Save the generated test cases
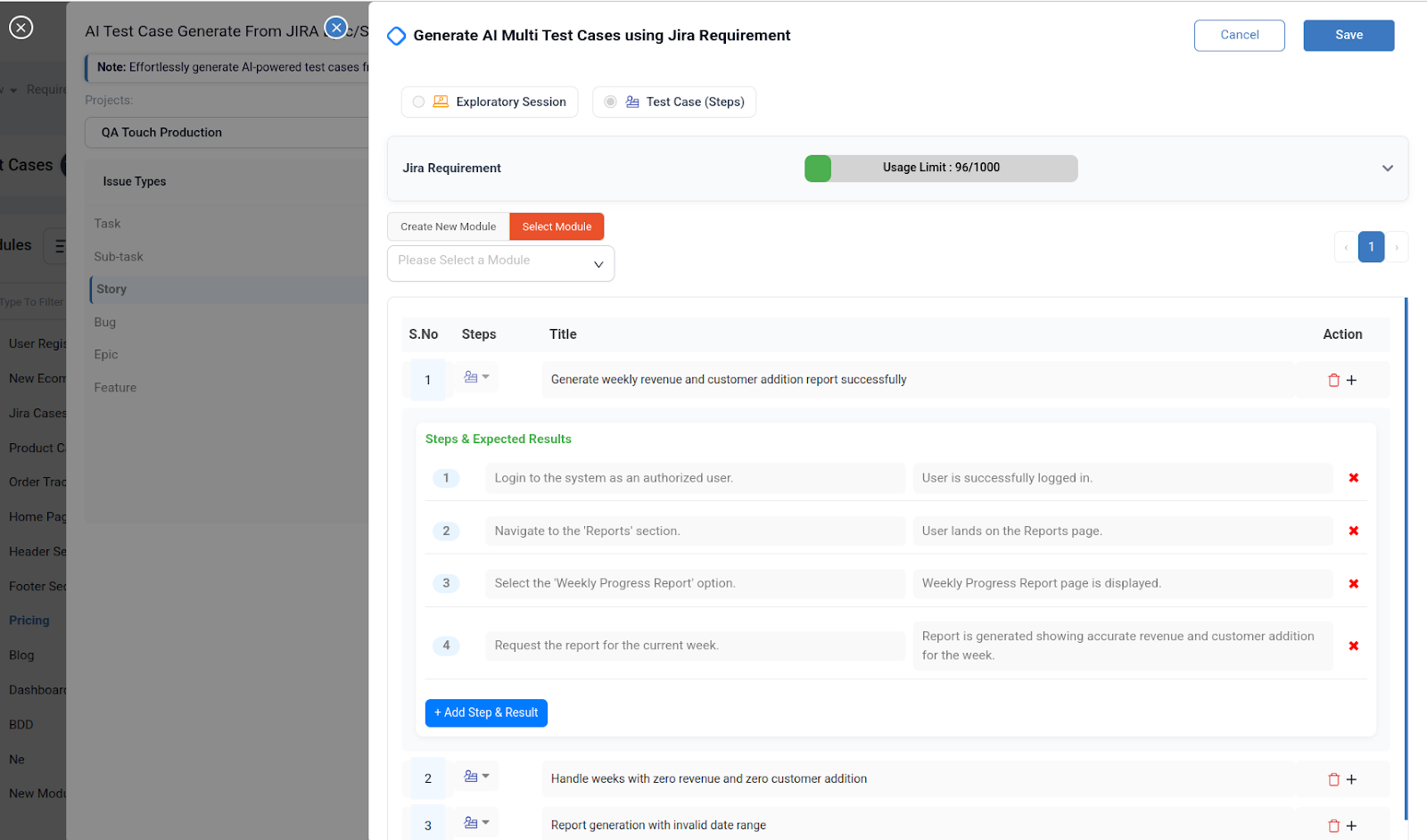 [1349, 35]
